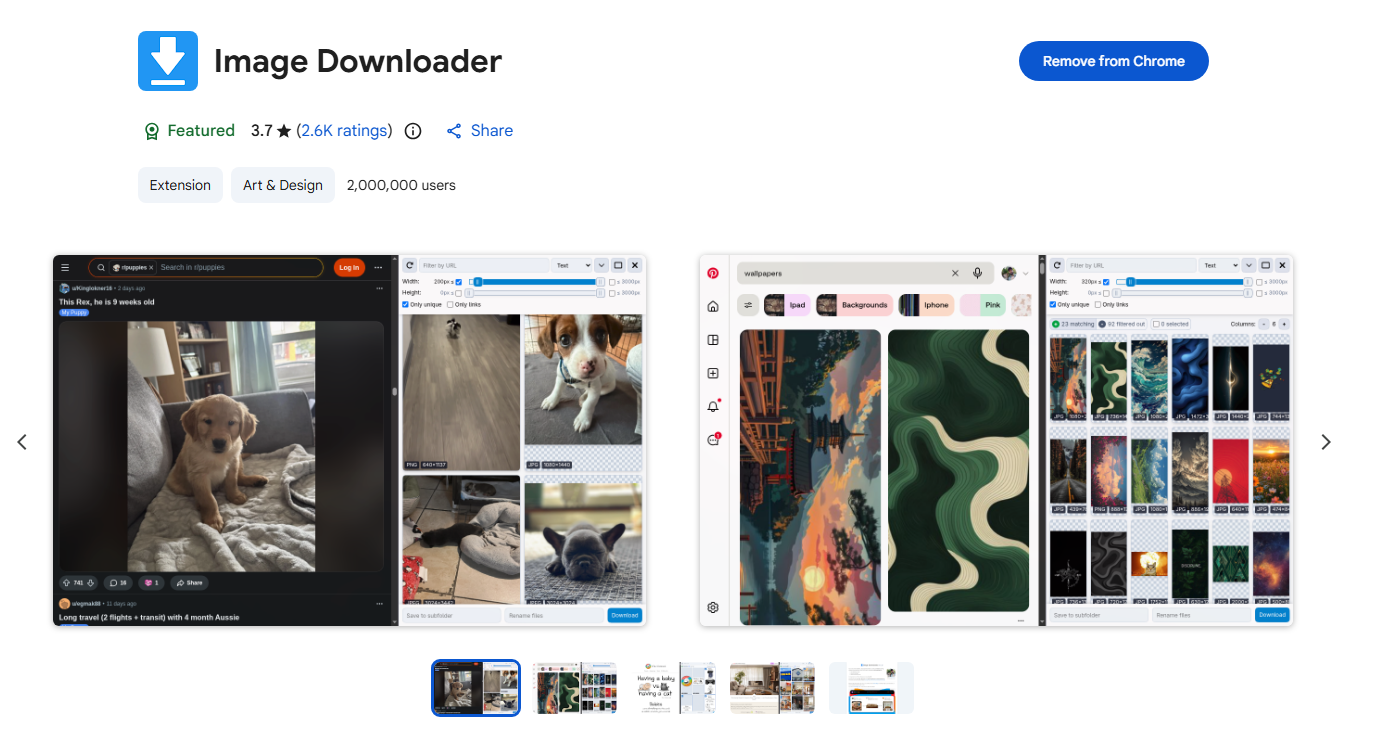This screenshot has width=1392, height=745.
Task: Increase Columns with plus button
Action: click(1284, 324)
